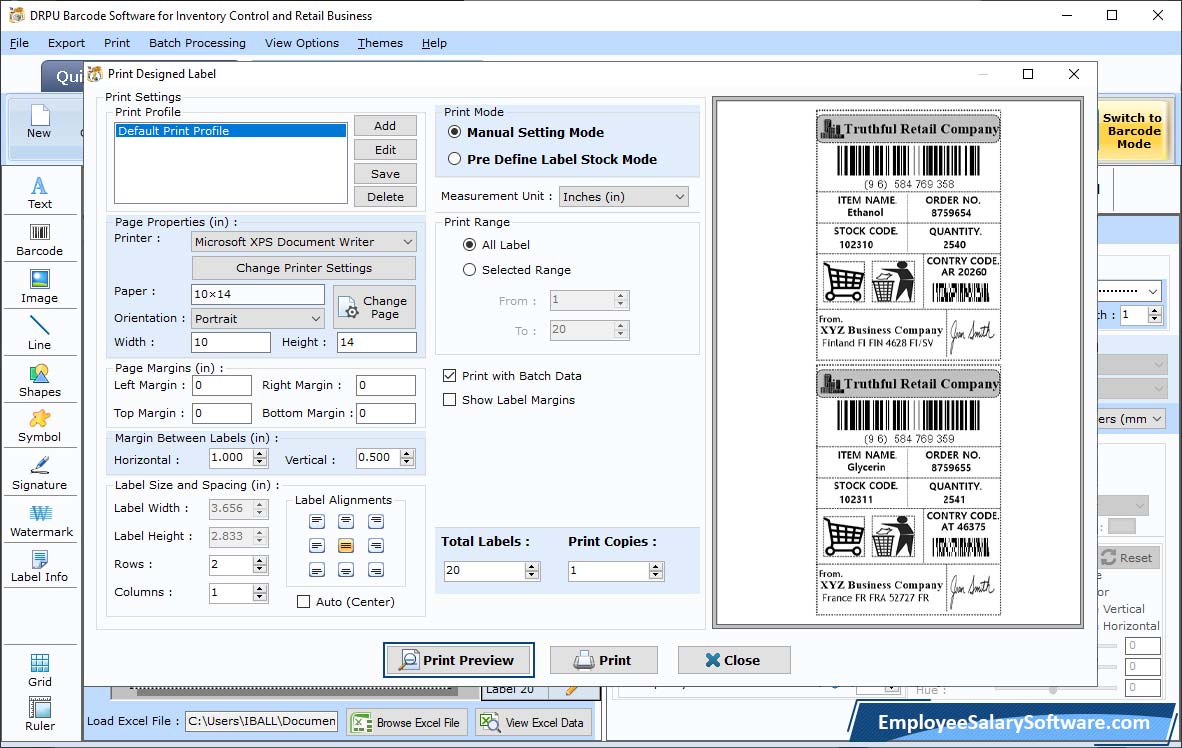Click the Save profile button

click(x=385, y=173)
